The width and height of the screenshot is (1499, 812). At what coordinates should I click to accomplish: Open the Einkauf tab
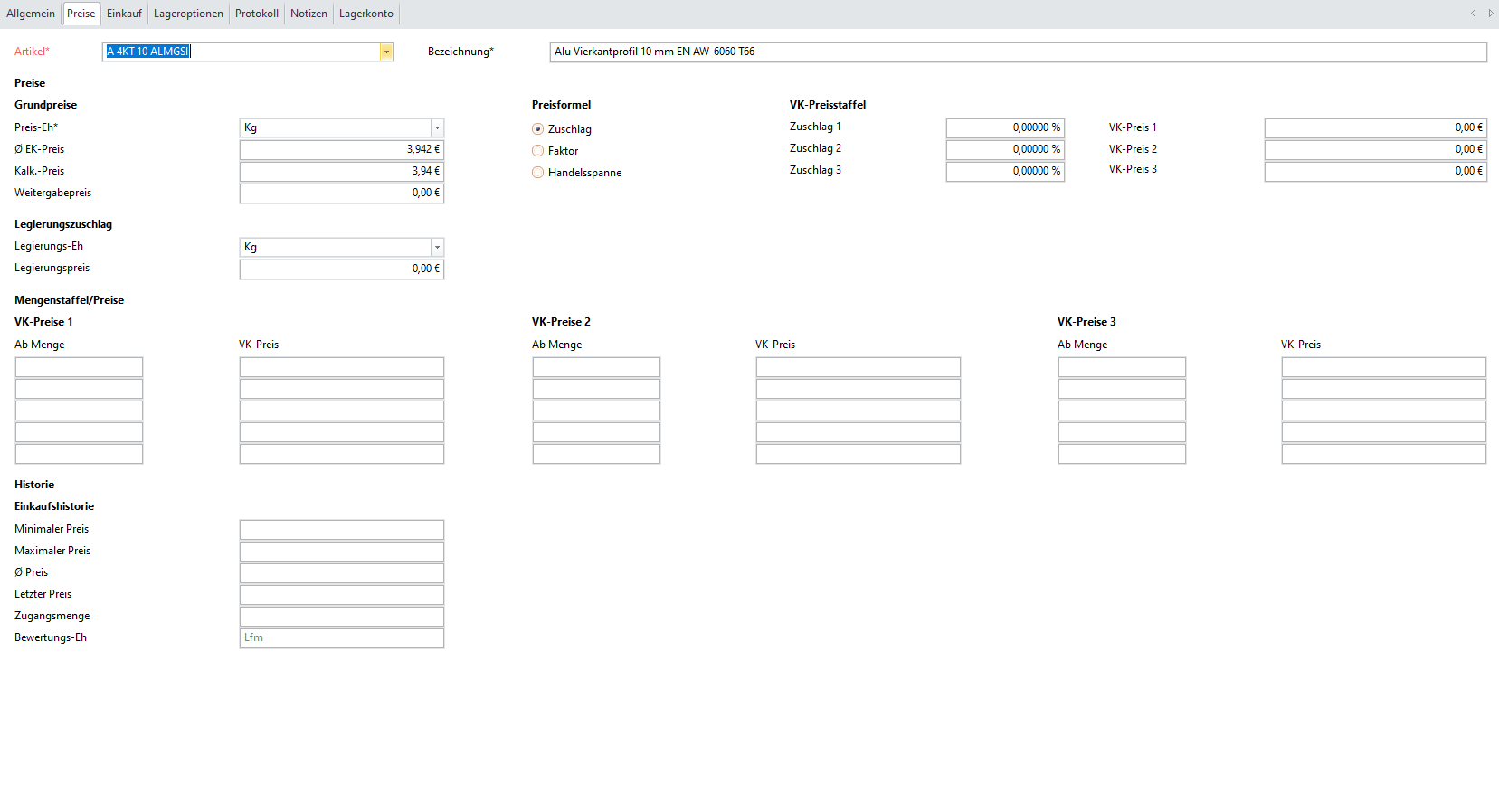[x=124, y=14]
